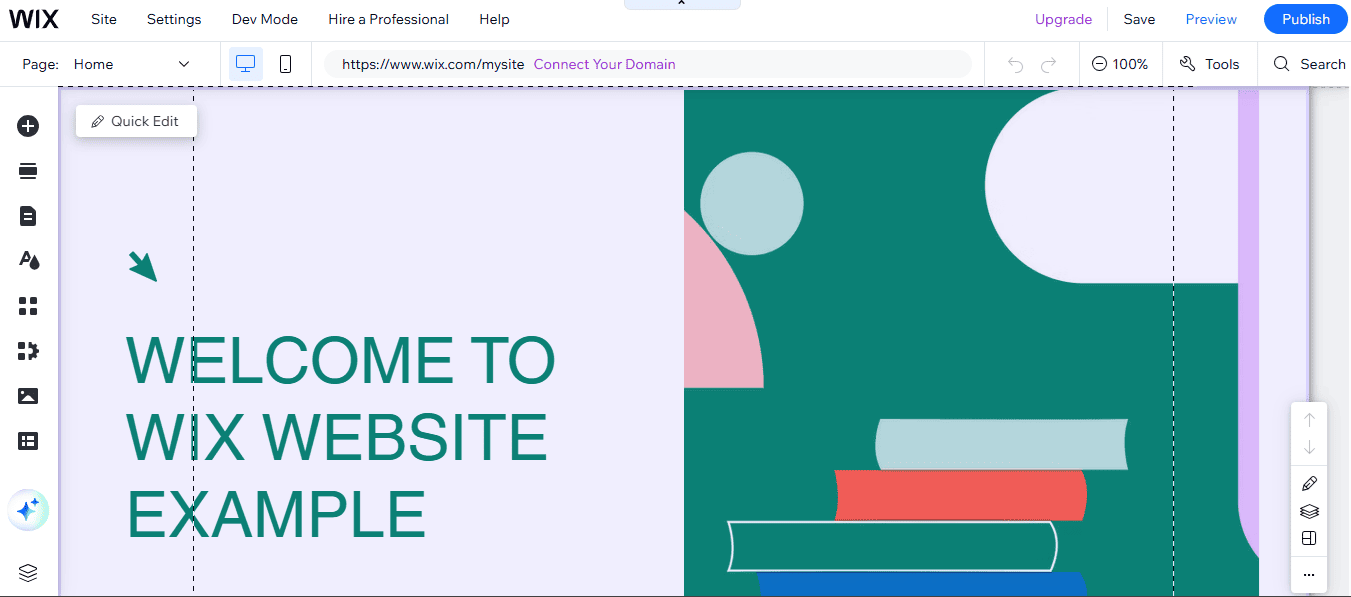The height and width of the screenshot is (597, 1351).
Task: Click Connect Your Domain link
Action: coord(604,64)
